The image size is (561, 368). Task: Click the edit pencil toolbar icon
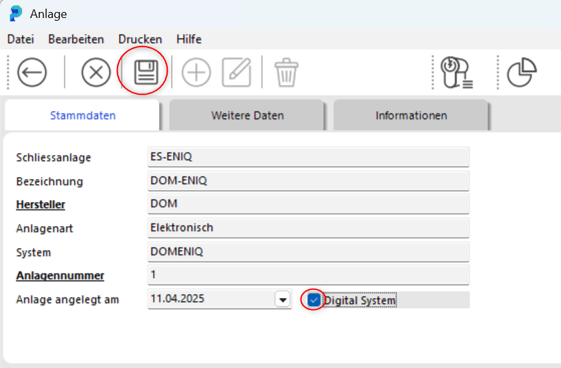[x=237, y=72]
